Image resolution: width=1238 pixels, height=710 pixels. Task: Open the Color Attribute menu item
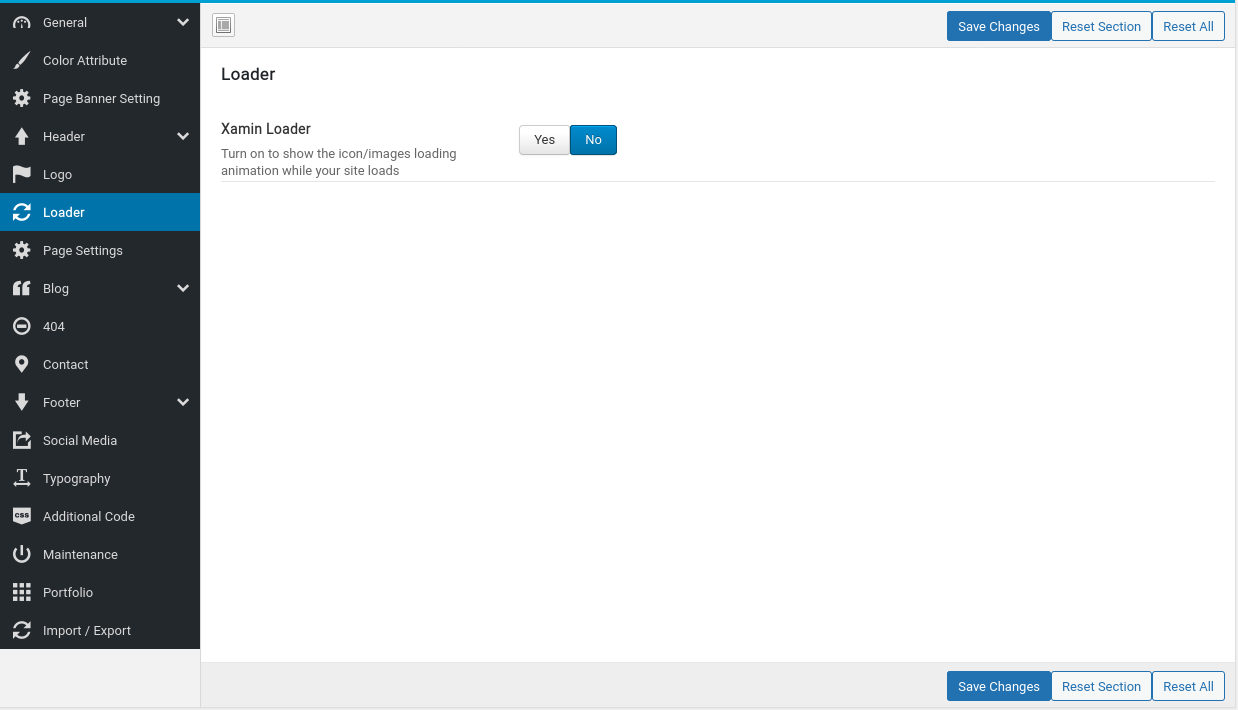point(100,60)
